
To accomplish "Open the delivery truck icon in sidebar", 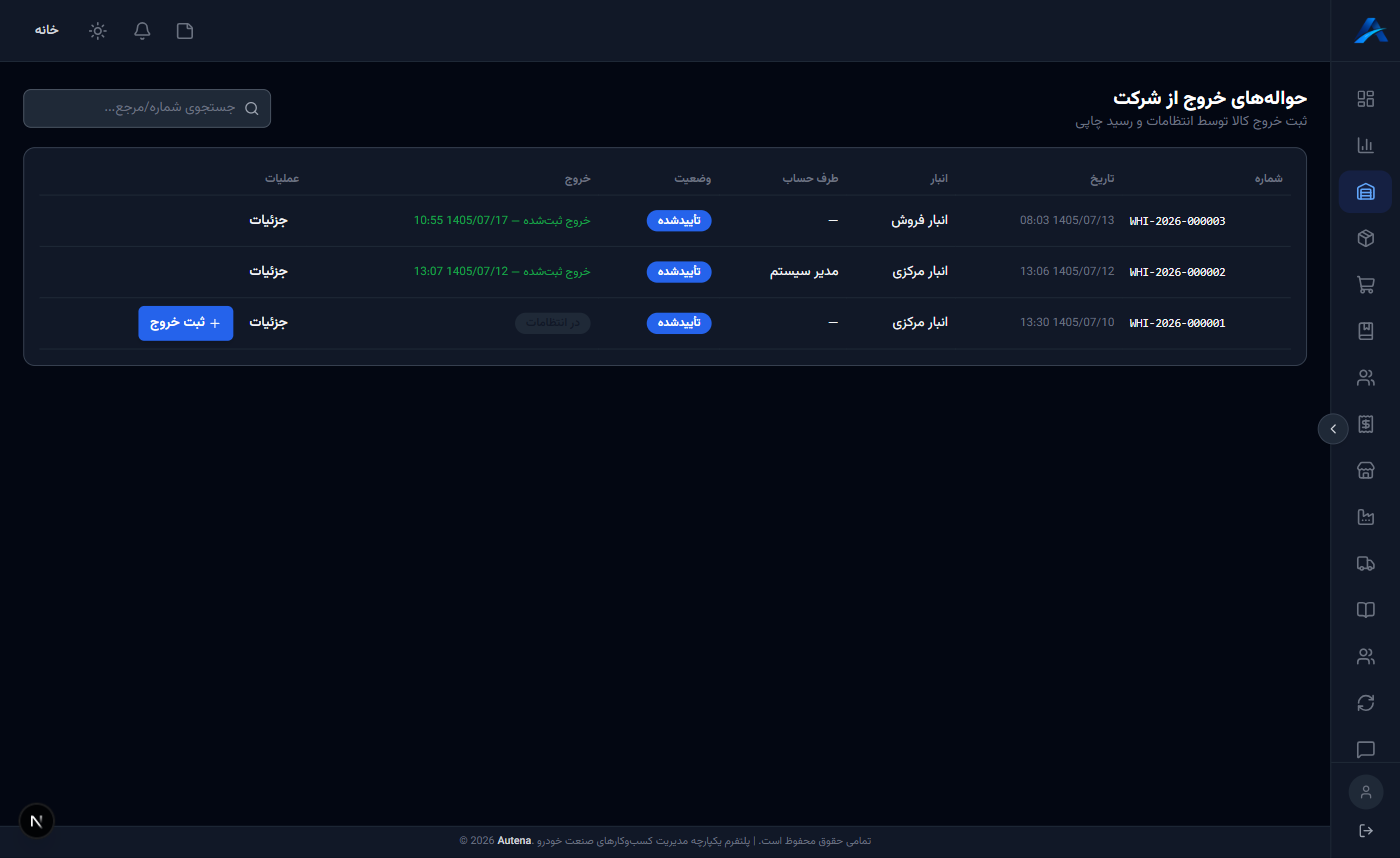I will coord(1365,564).
